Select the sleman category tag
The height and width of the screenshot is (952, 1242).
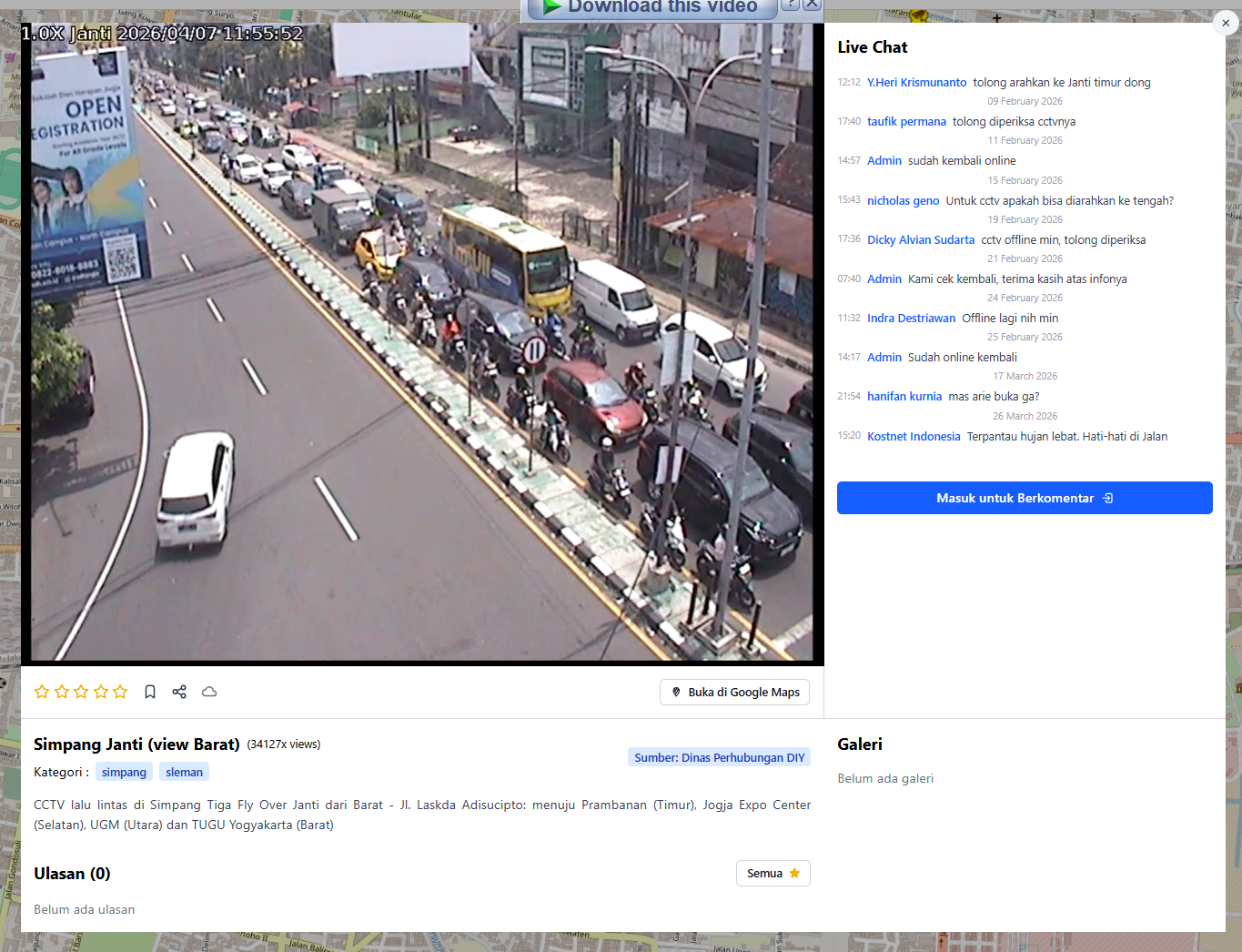[x=184, y=772]
